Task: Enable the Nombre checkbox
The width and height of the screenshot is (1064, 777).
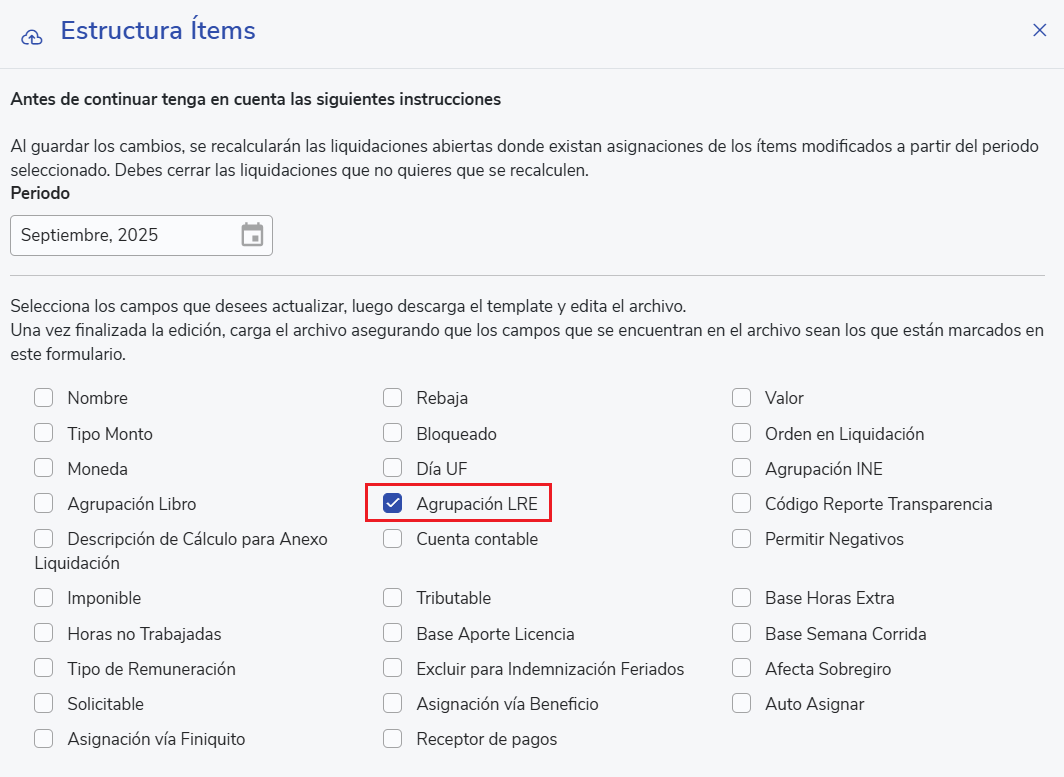Action: point(44,398)
